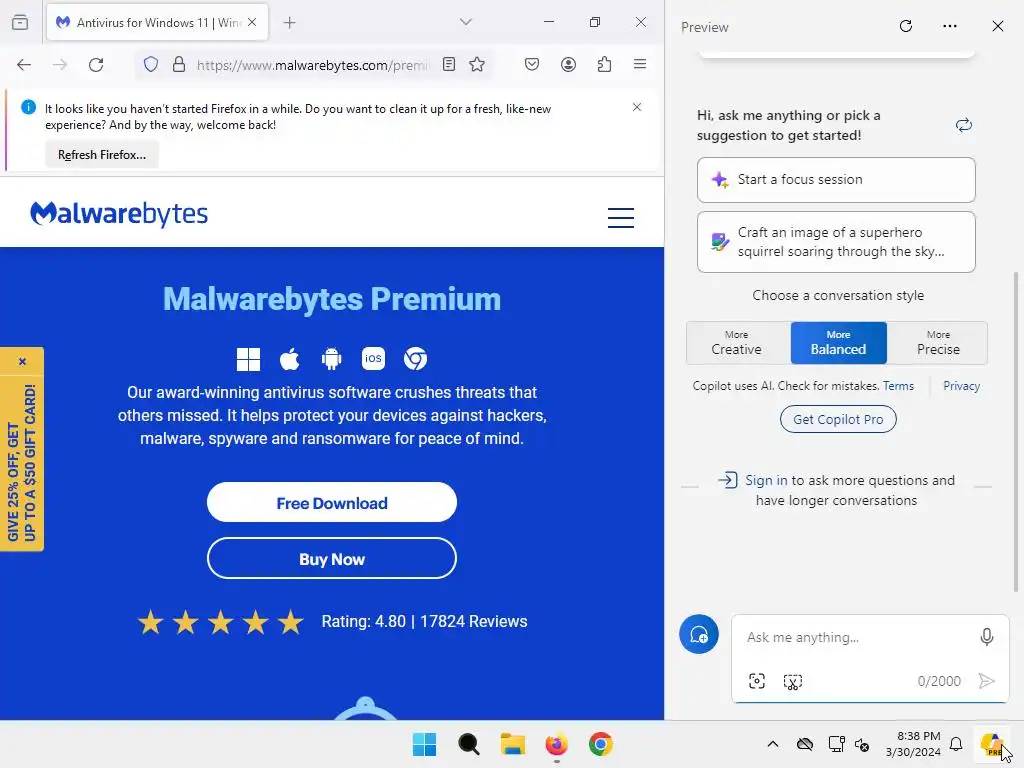Open the Firefox View icon
Viewport: 1024px width, 768px height.
[20, 22]
